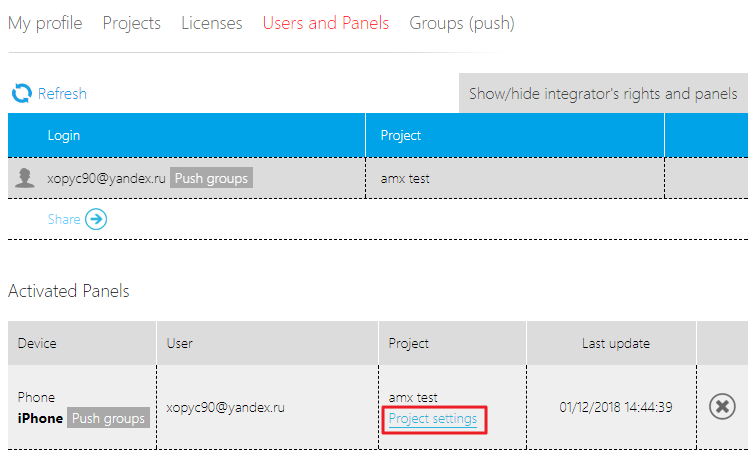This screenshot has height=456, width=756.
Task: Click Push groups badge next to iPhone
Action: pyautogui.click(x=108, y=418)
